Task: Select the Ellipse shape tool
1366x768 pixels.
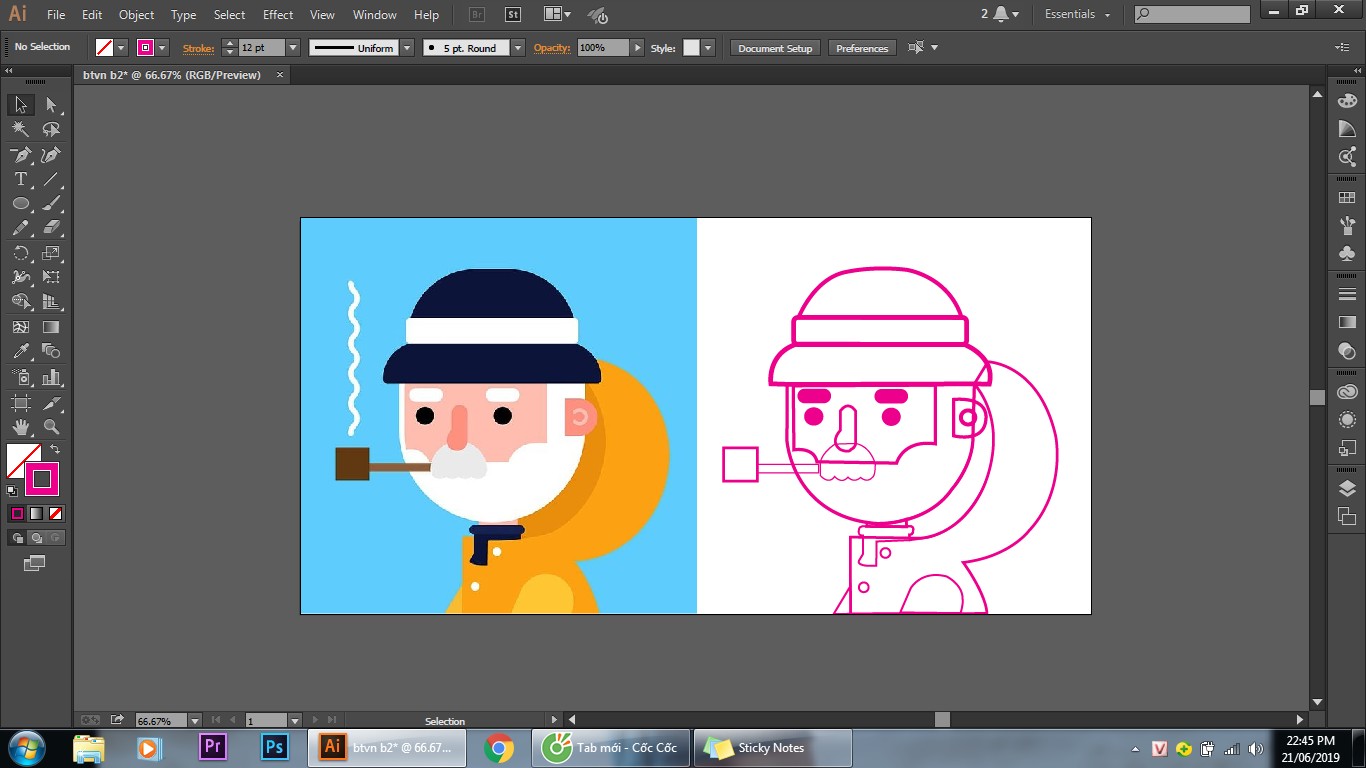Action: pos(20,203)
